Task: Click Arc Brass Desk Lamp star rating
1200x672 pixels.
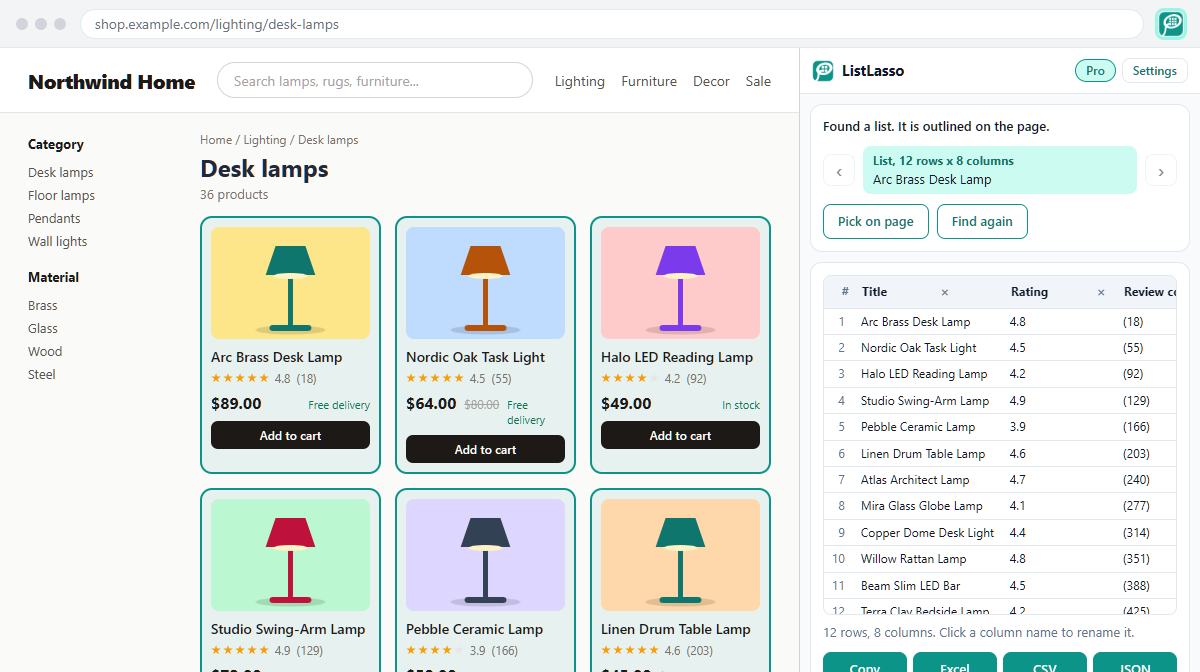Action: [240, 378]
